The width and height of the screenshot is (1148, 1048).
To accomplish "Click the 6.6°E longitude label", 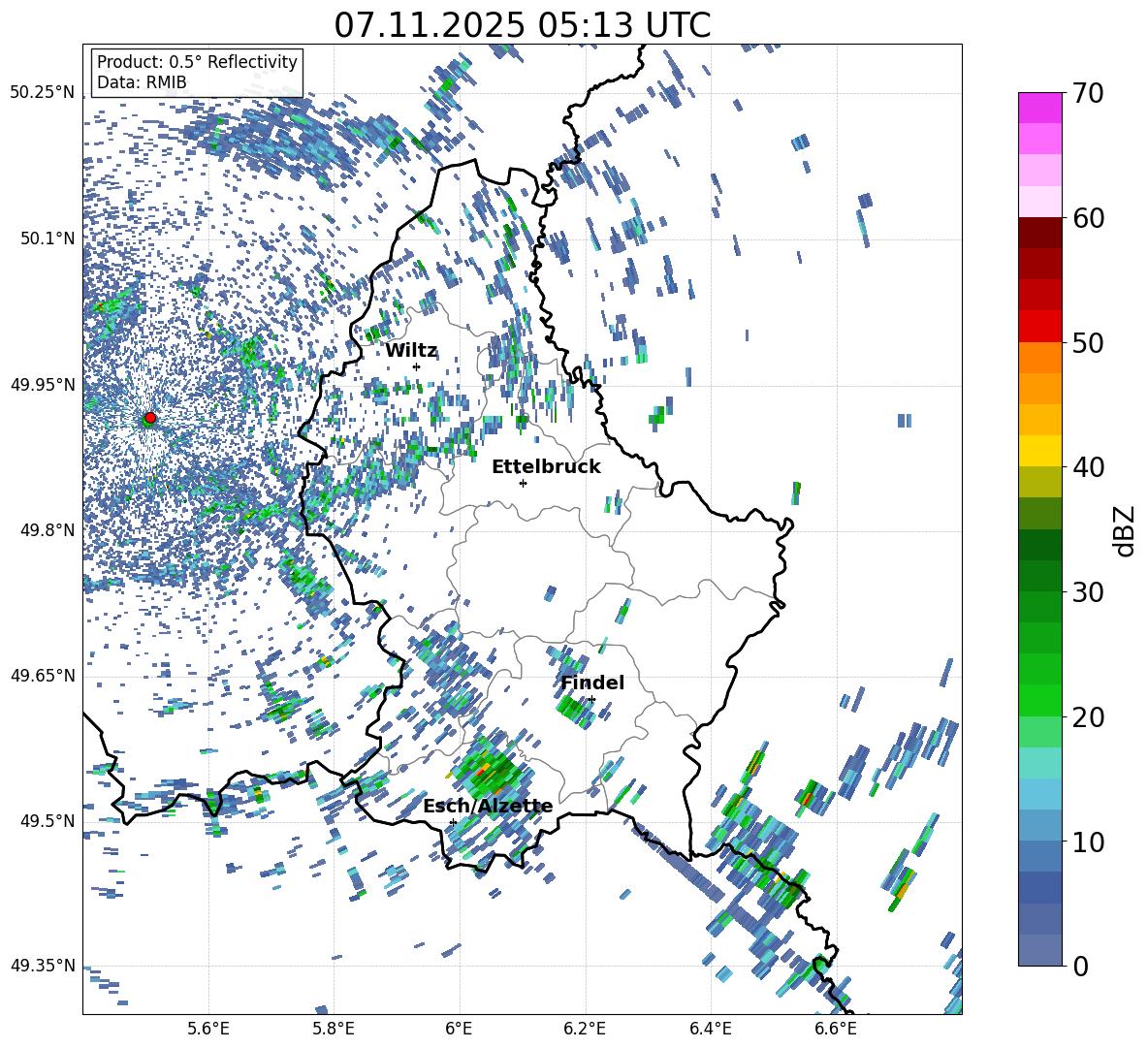I will 836,1029.
